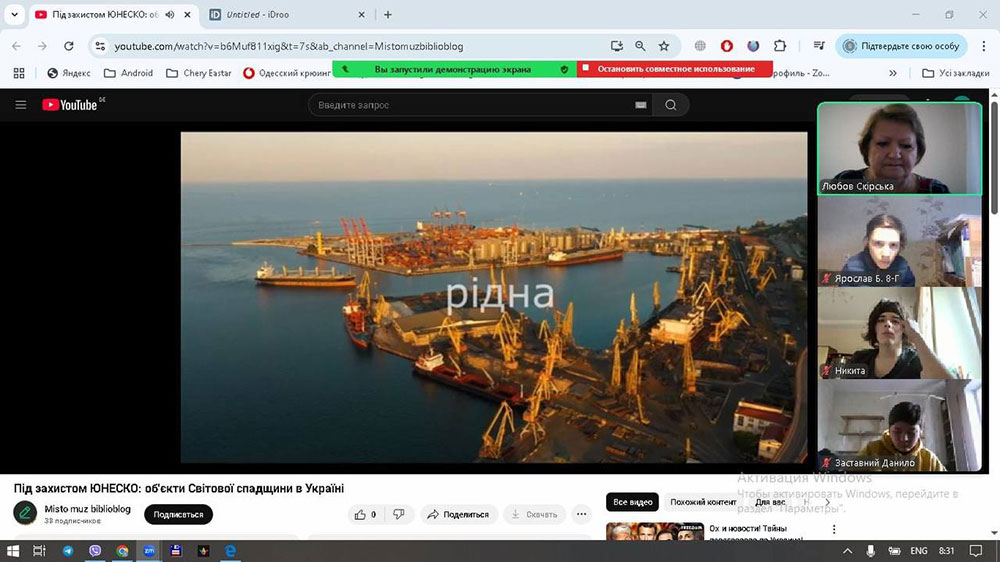This screenshot has height=562, width=1000.
Task: Select the Під захистом ЮНЕСКО tab
Action: tap(105, 14)
